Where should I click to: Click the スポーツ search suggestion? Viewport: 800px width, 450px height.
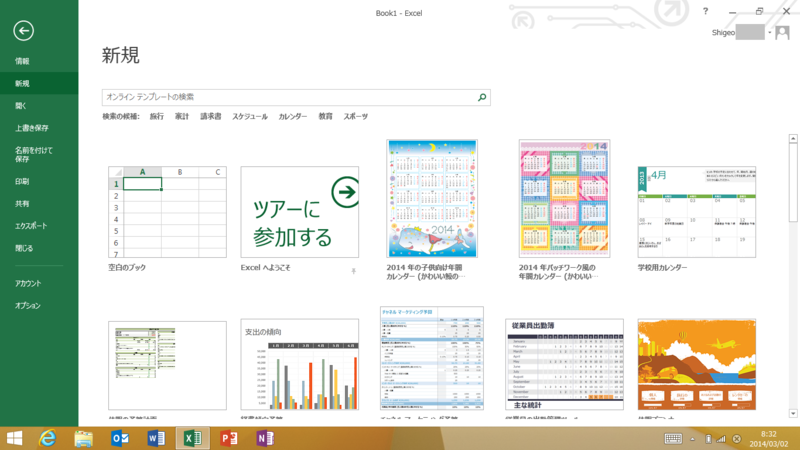(x=356, y=116)
